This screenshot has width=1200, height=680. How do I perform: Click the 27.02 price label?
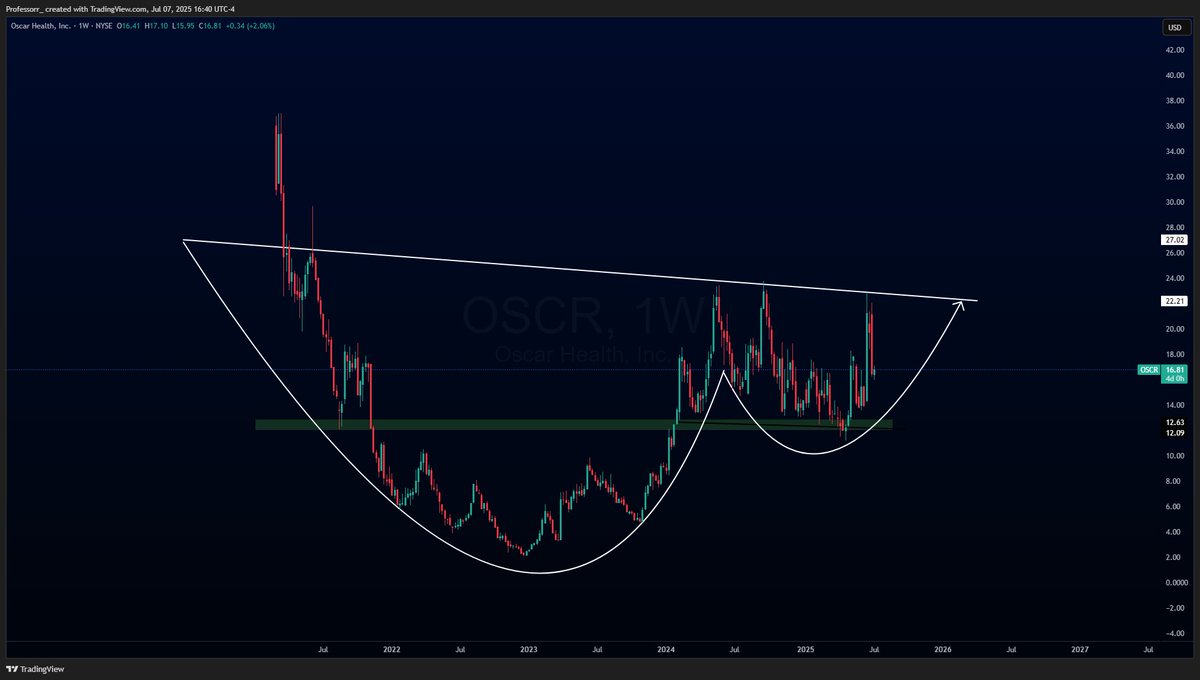pos(1174,240)
